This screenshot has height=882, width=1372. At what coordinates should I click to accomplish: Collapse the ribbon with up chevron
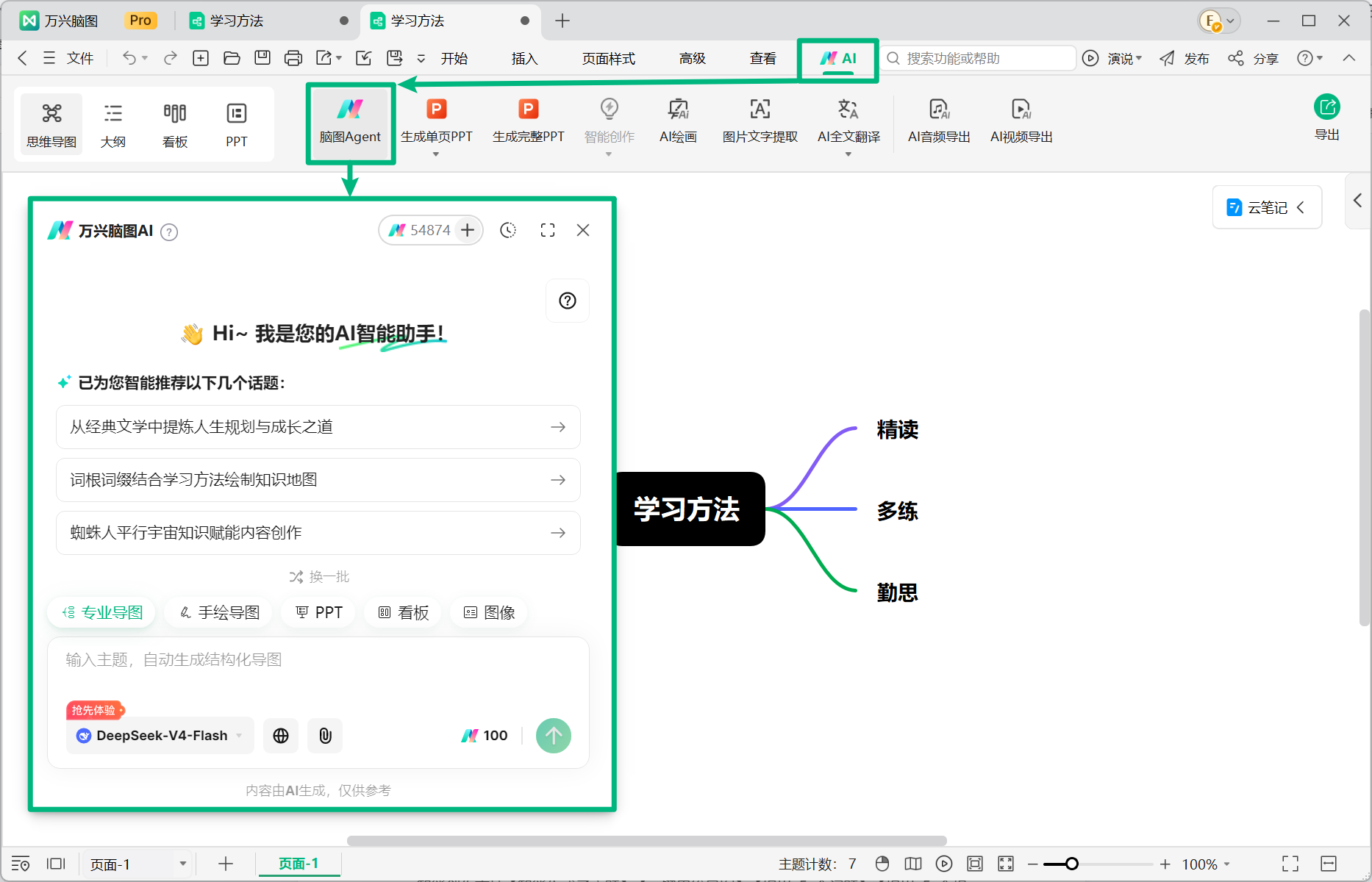pos(1349,58)
